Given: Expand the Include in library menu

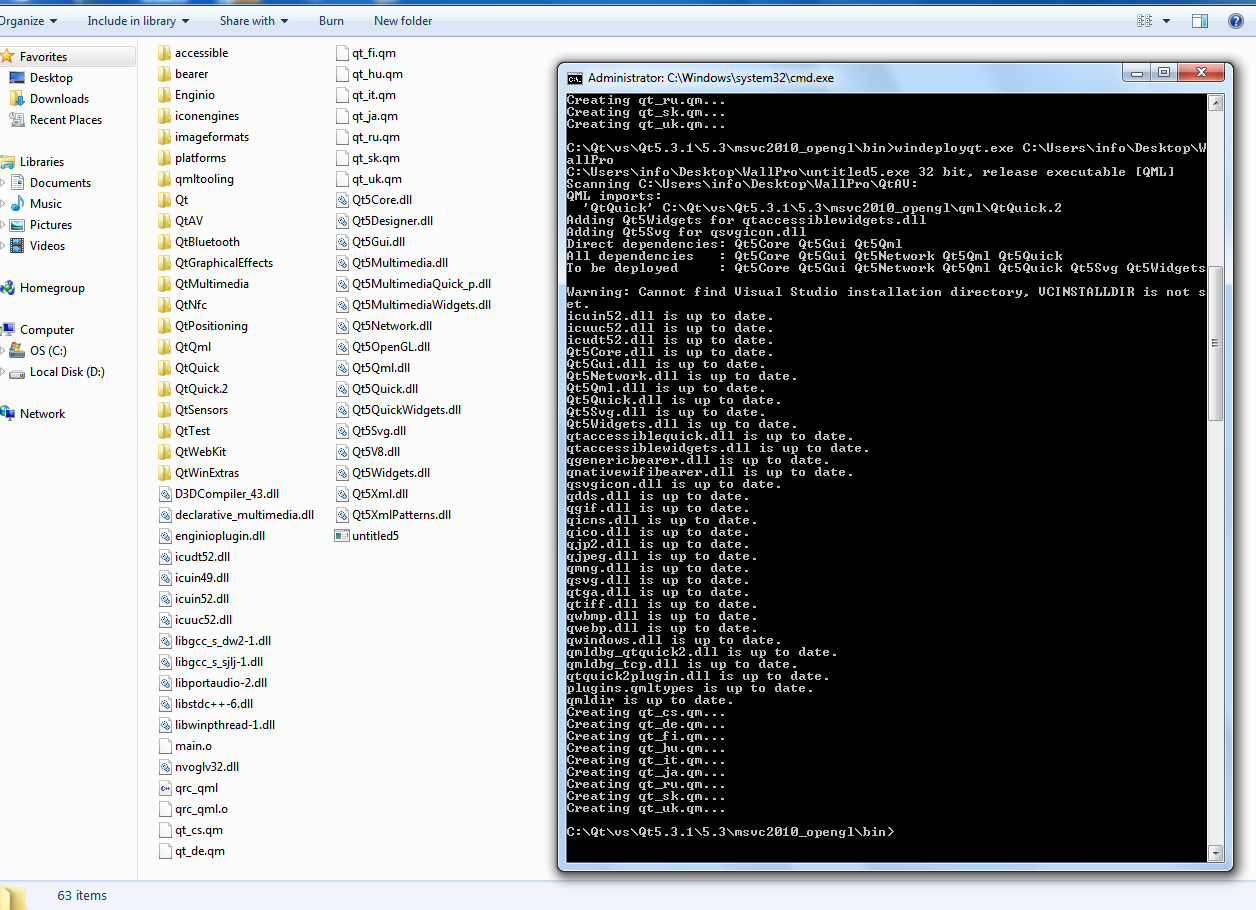Looking at the screenshot, I should tap(138, 20).
